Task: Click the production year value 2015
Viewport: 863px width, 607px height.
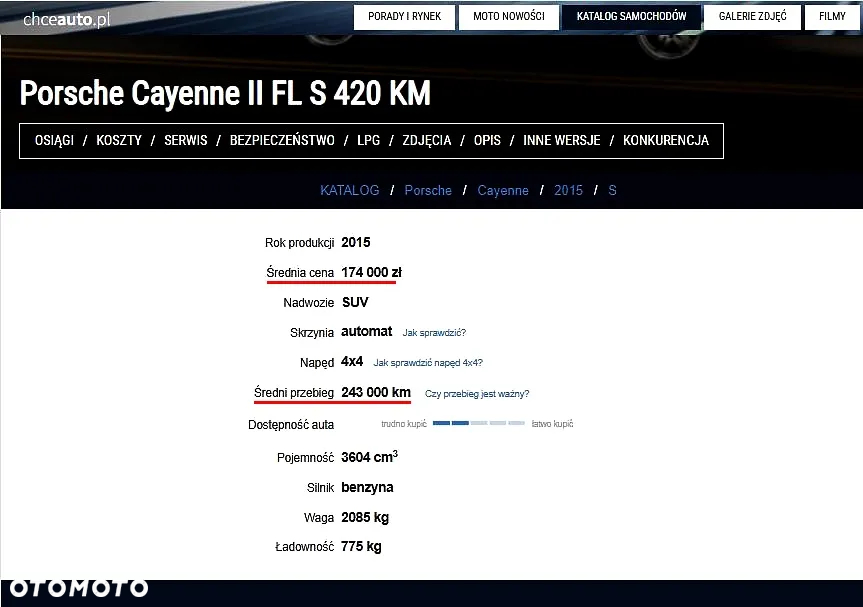Action: 356,243
